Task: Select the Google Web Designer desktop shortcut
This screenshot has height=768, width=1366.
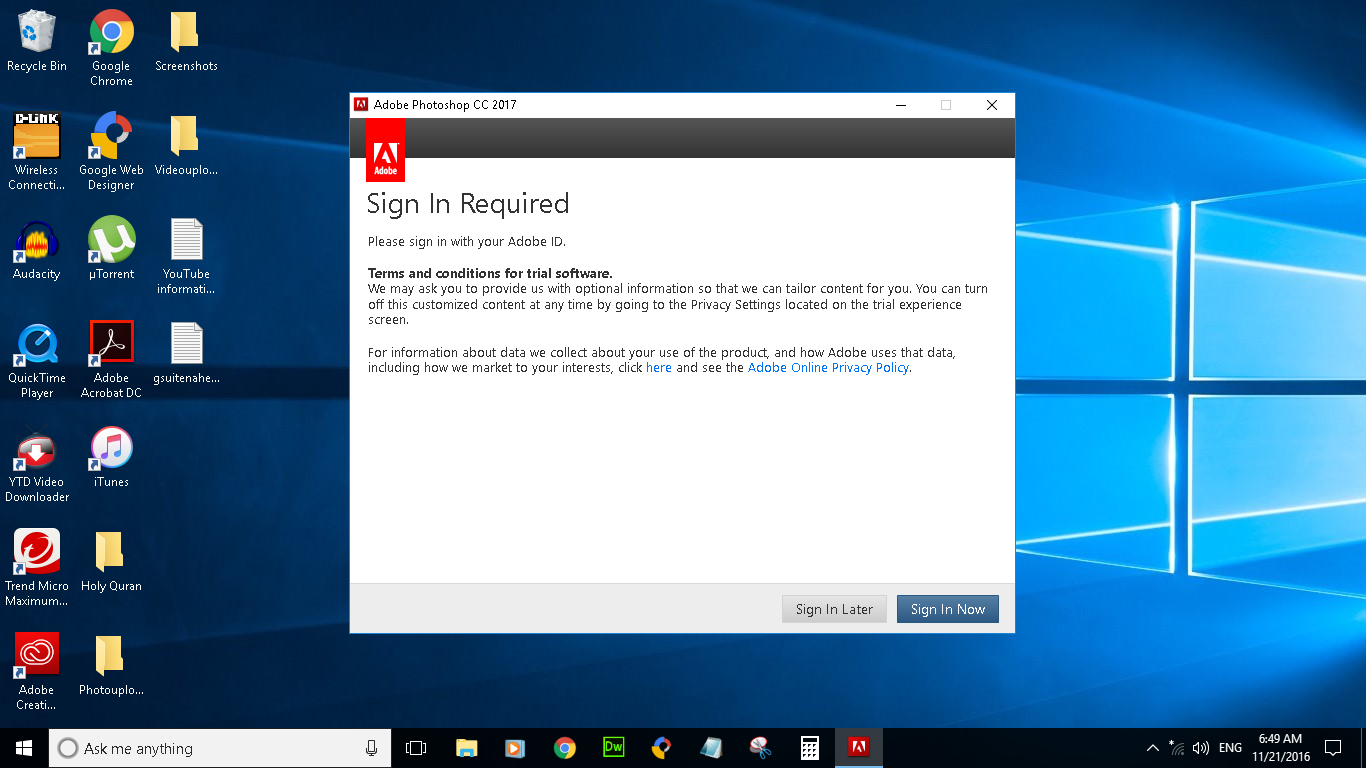Action: 111,152
